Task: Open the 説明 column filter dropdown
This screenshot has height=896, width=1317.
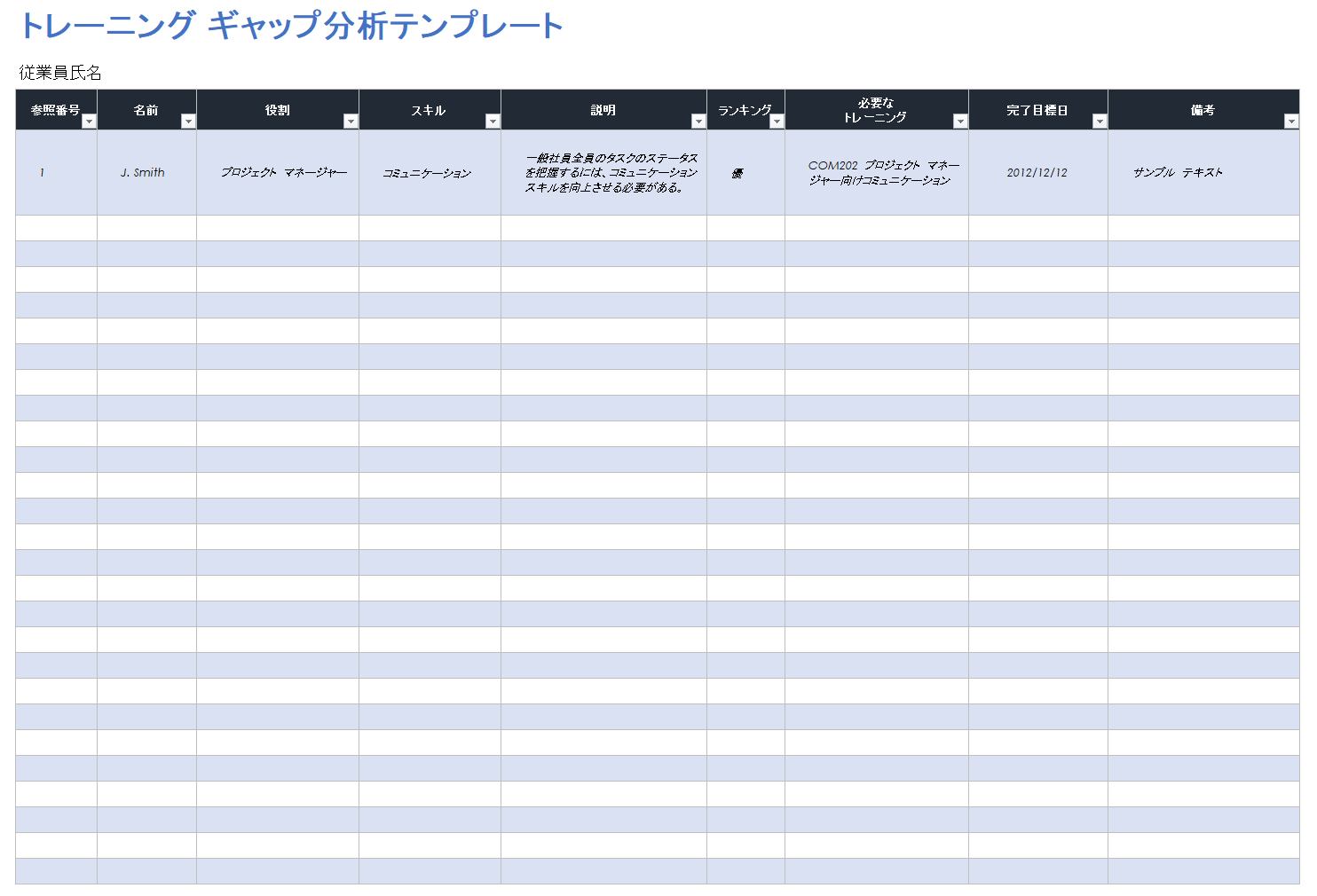Action: click(x=698, y=122)
